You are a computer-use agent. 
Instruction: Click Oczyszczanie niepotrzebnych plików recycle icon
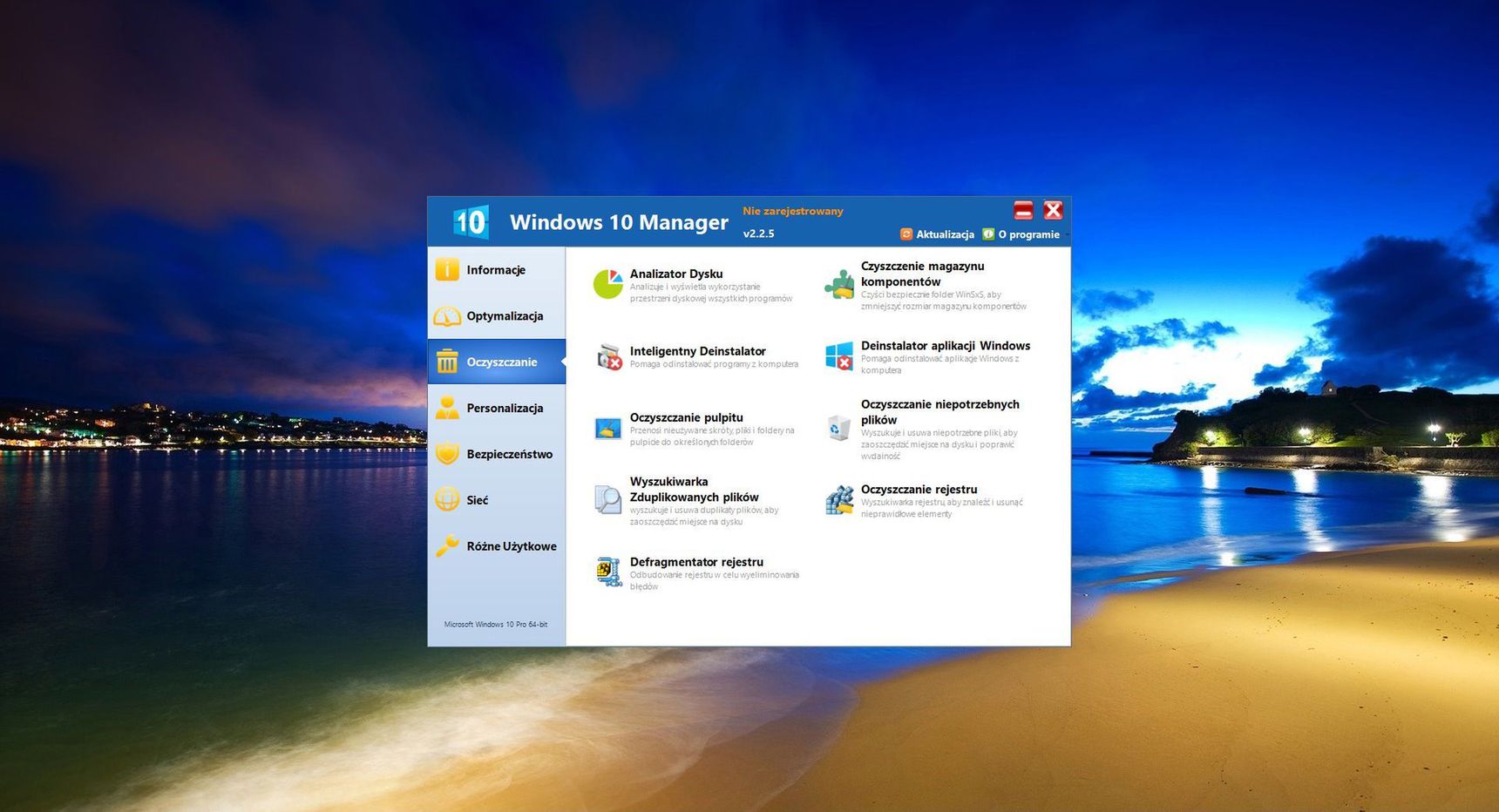838,428
